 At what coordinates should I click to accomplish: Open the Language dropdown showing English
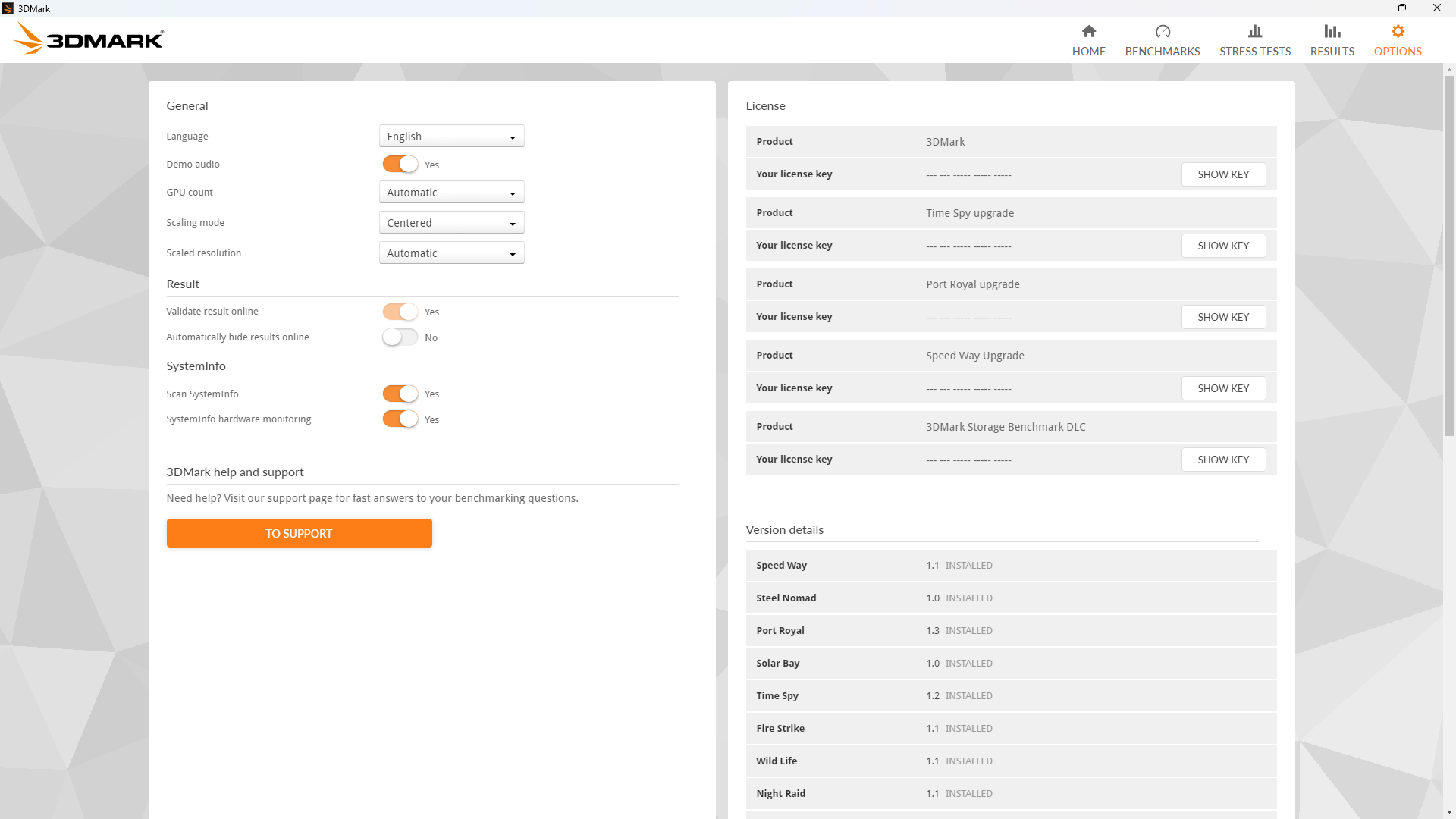(x=451, y=136)
